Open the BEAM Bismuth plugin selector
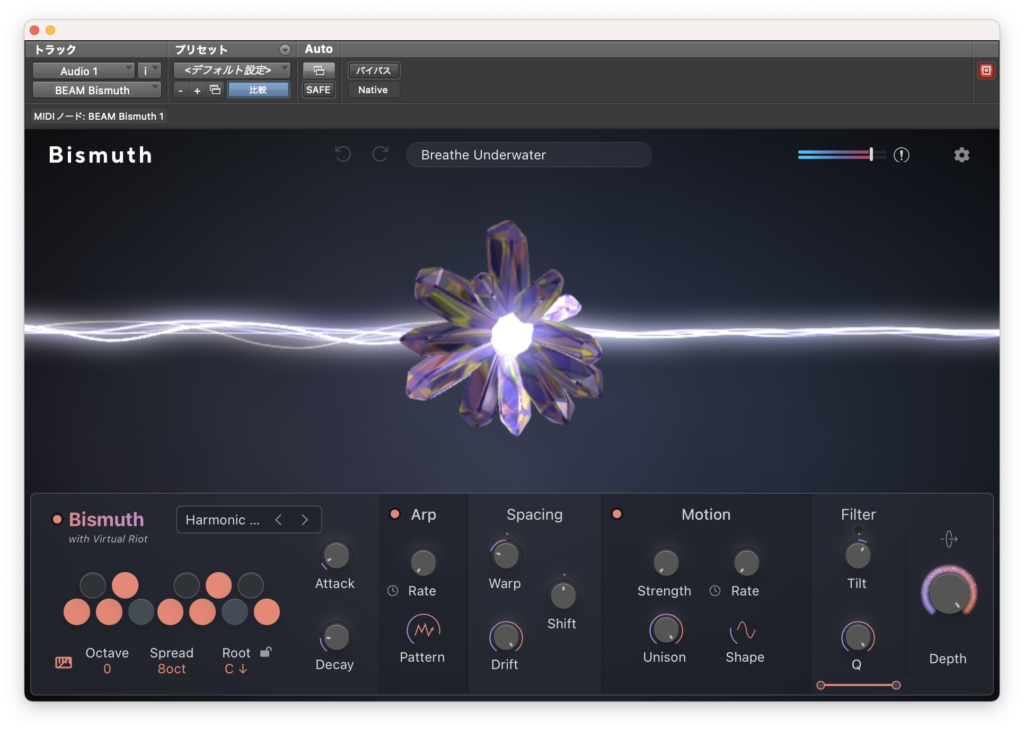 pos(97,90)
